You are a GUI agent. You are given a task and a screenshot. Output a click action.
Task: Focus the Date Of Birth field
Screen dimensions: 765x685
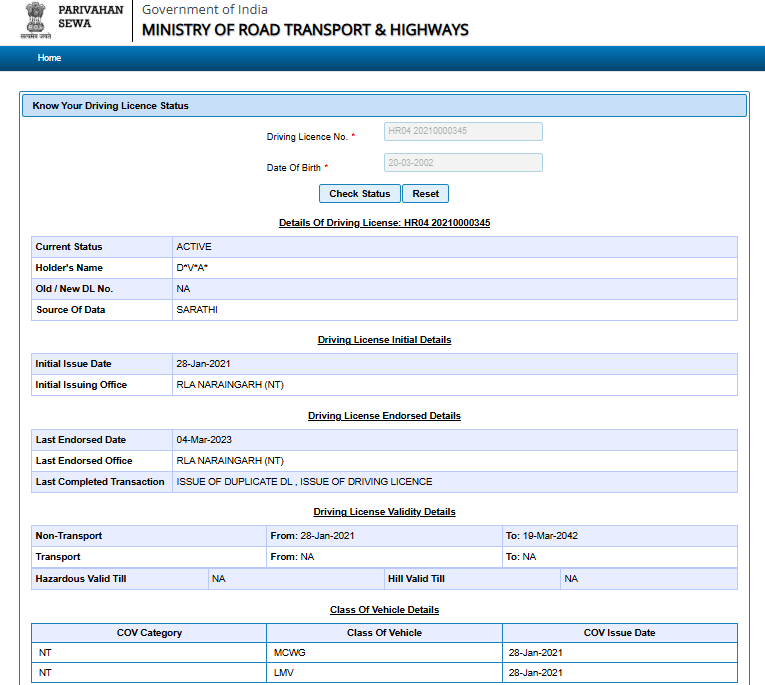coord(463,163)
